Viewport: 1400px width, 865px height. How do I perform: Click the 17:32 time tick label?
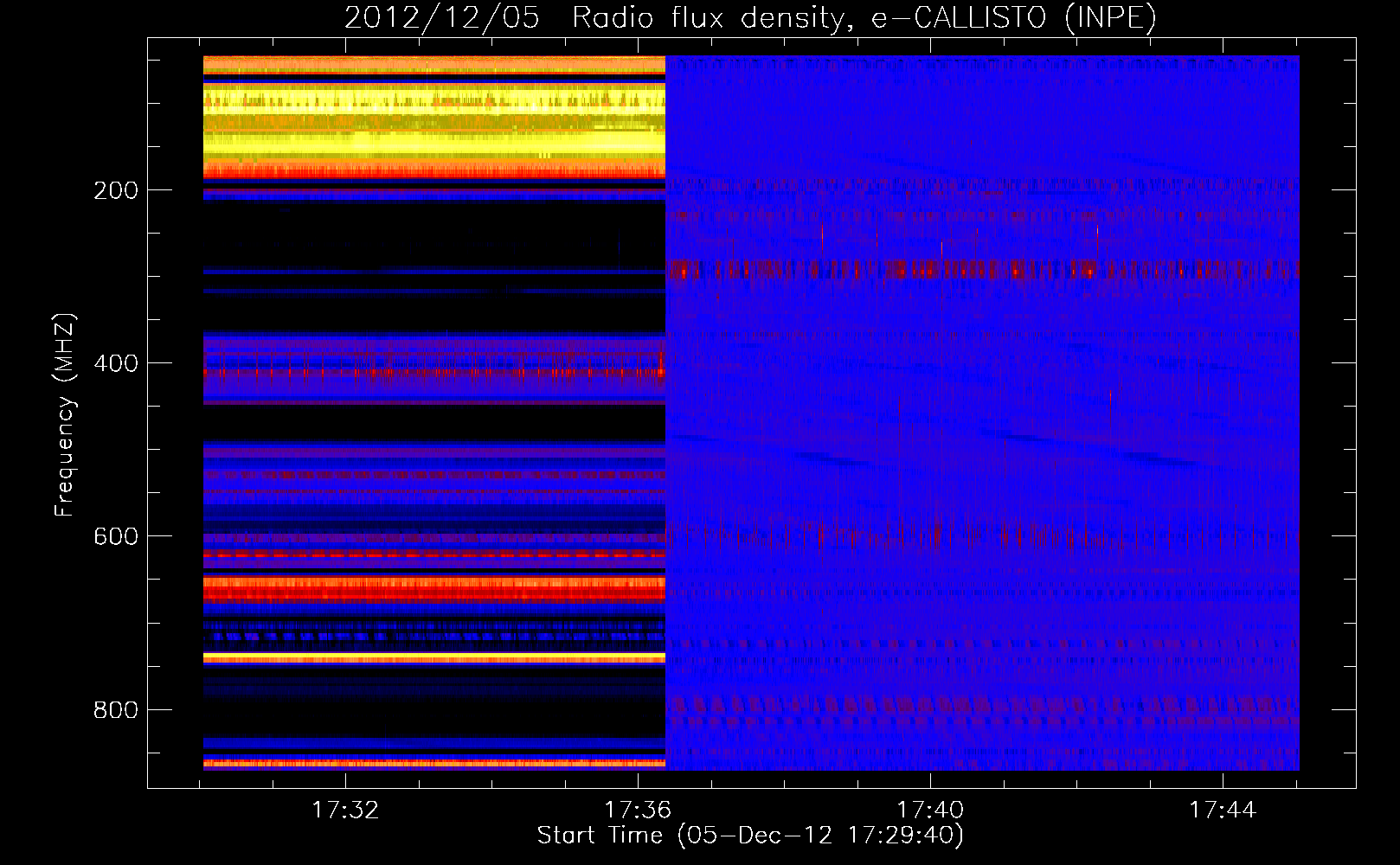[x=345, y=811]
